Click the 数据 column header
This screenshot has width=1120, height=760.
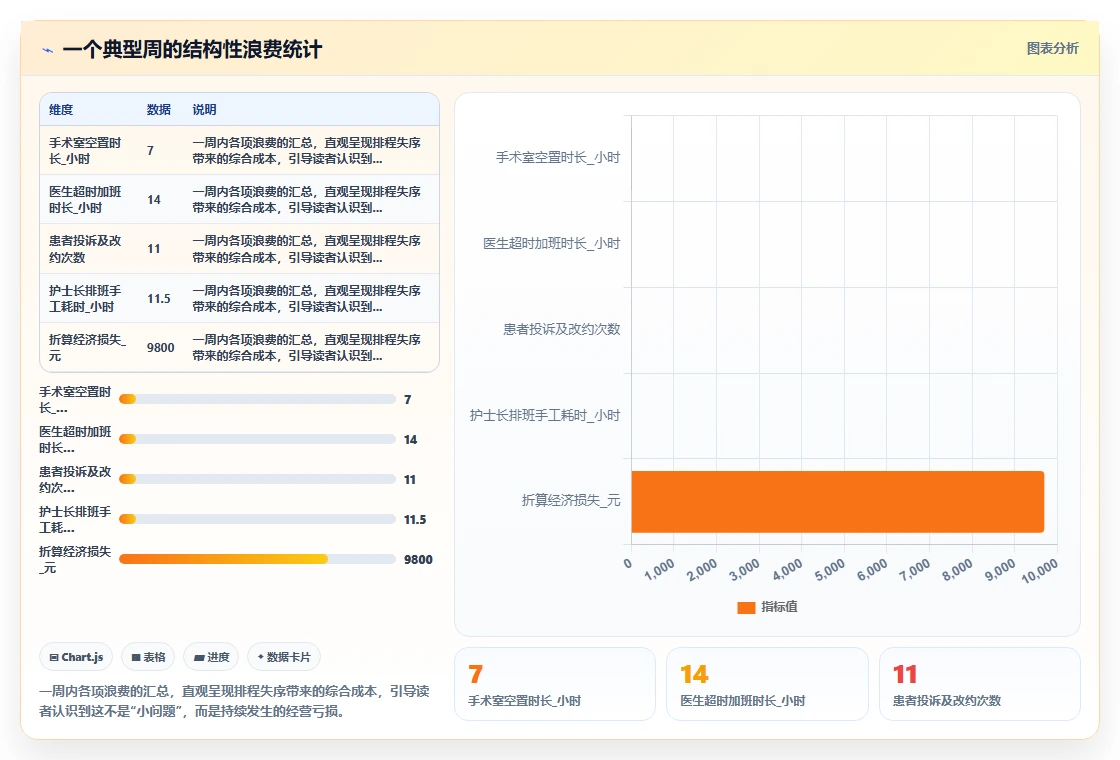click(x=159, y=109)
